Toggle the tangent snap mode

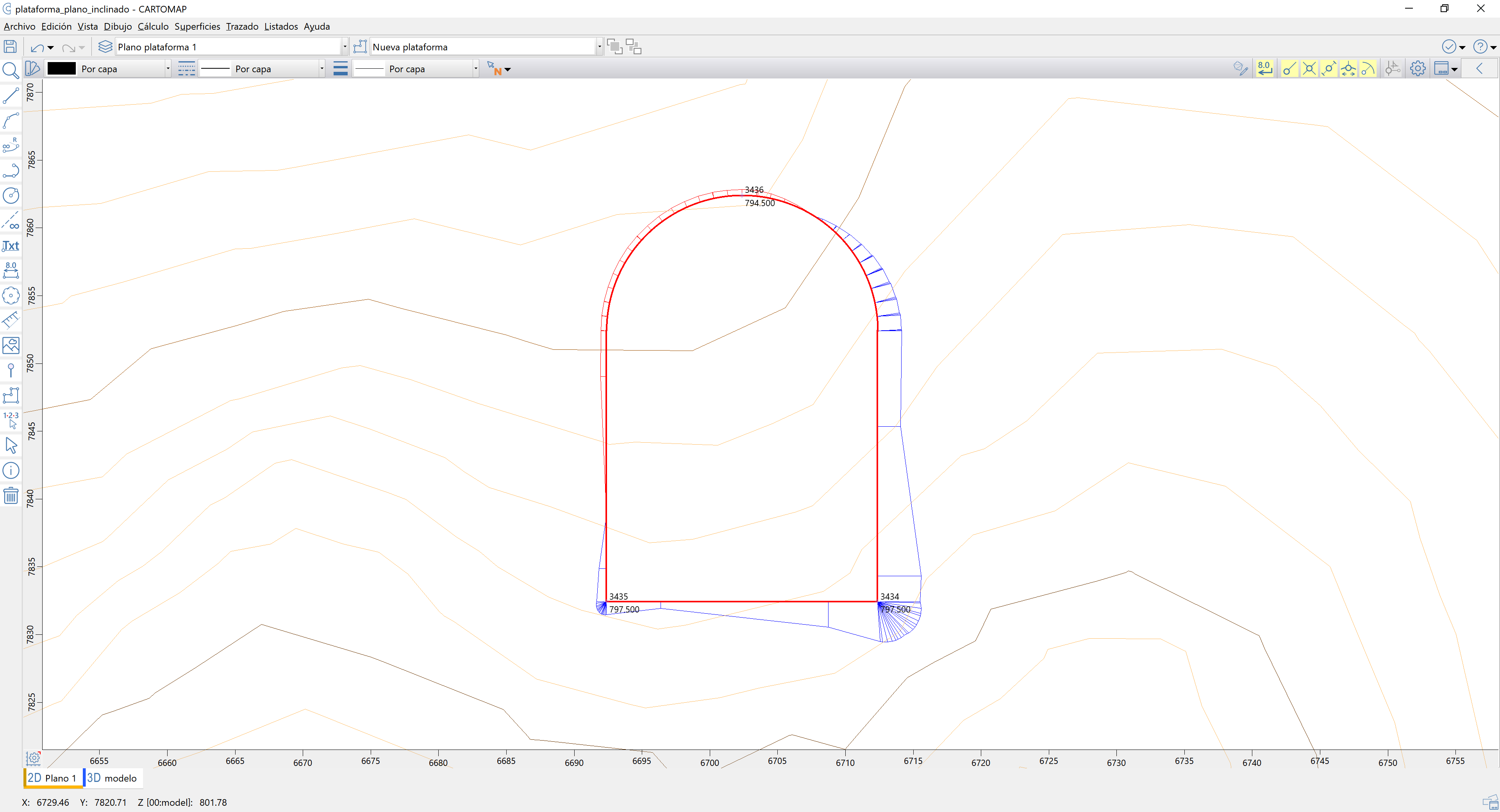(x=1368, y=68)
